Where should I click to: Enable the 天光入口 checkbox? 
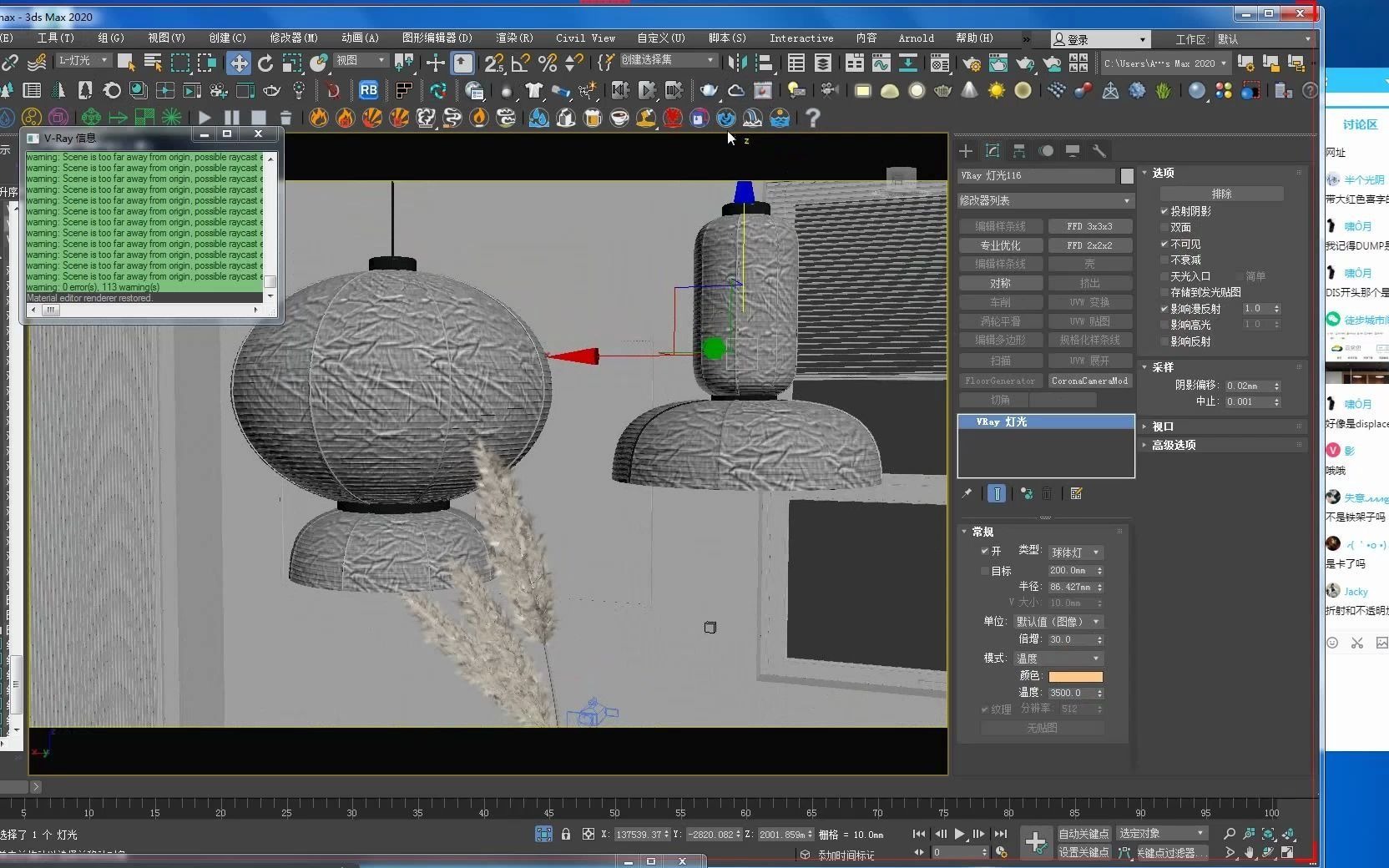coord(1164,276)
